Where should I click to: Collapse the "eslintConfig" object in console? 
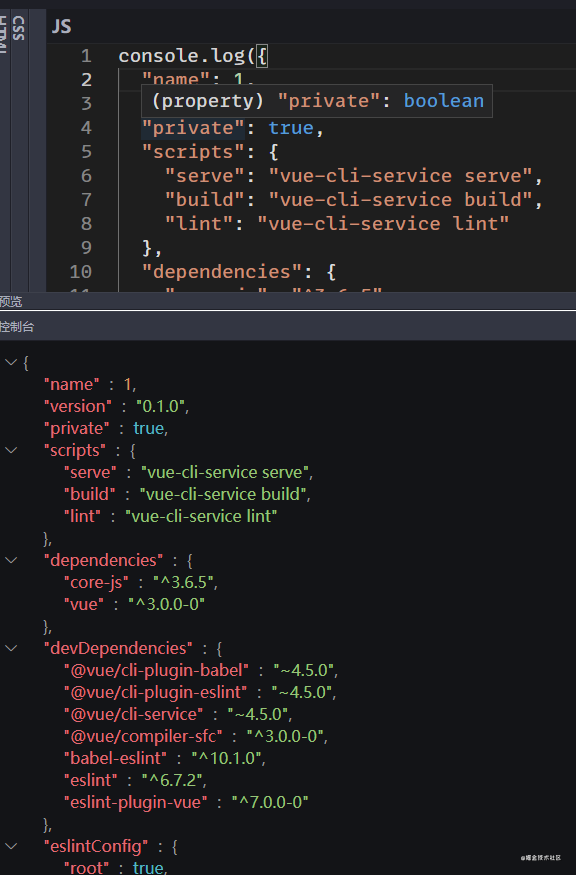click(x=11, y=846)
